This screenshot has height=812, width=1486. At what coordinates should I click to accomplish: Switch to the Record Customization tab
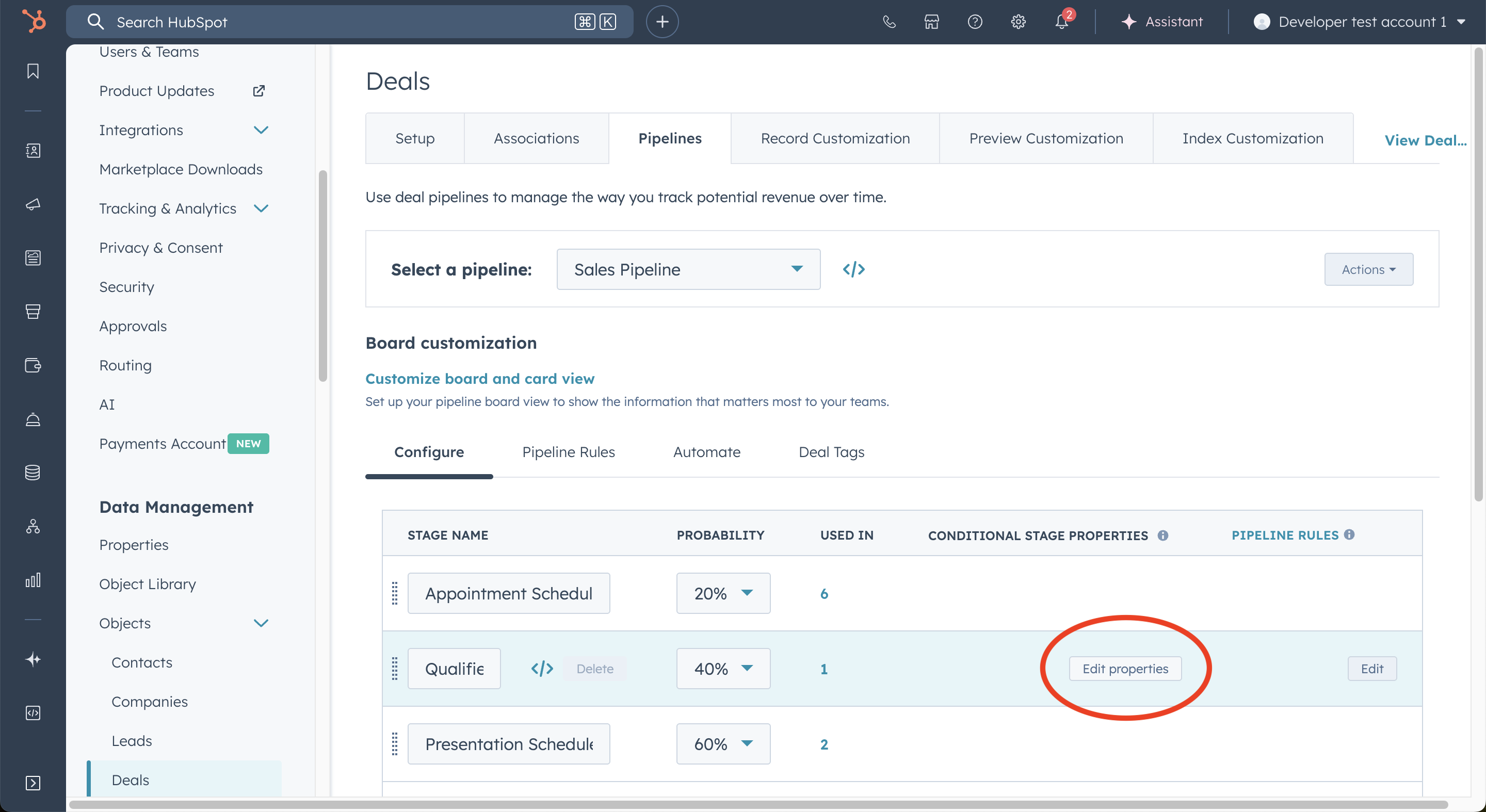tap(835, 138)
